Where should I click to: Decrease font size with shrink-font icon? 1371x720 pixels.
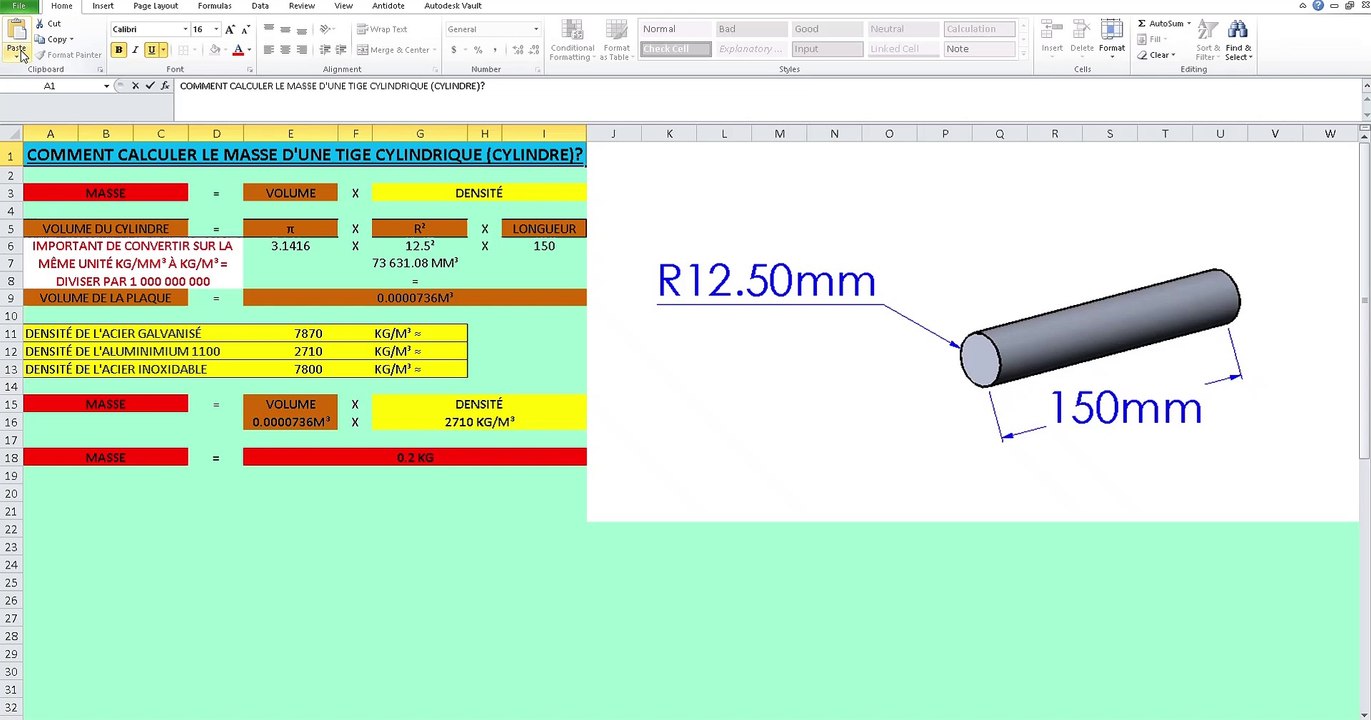pos(245,30)
